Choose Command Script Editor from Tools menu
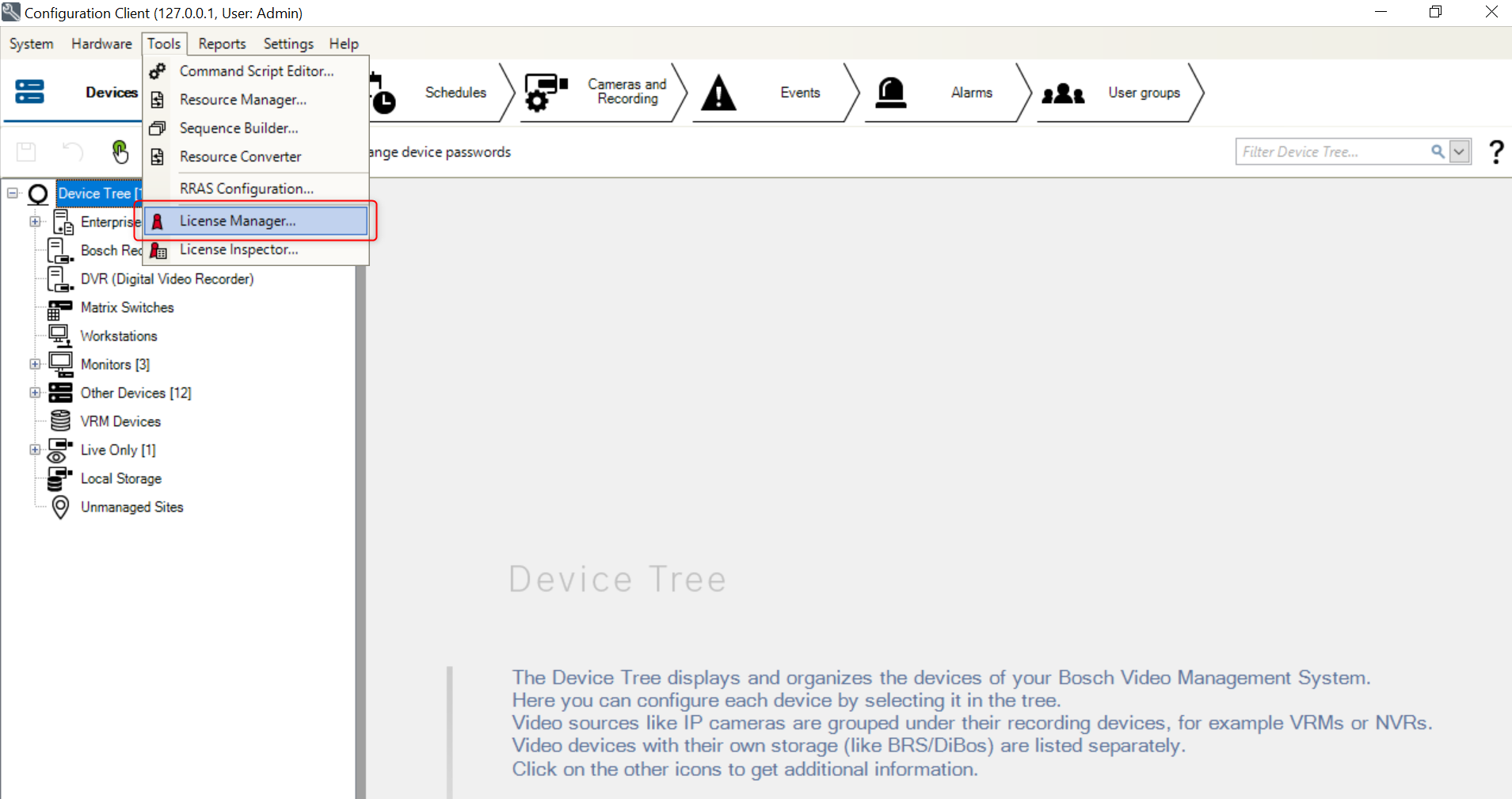This screenshot has width=1512, height=799. point(257,71)
